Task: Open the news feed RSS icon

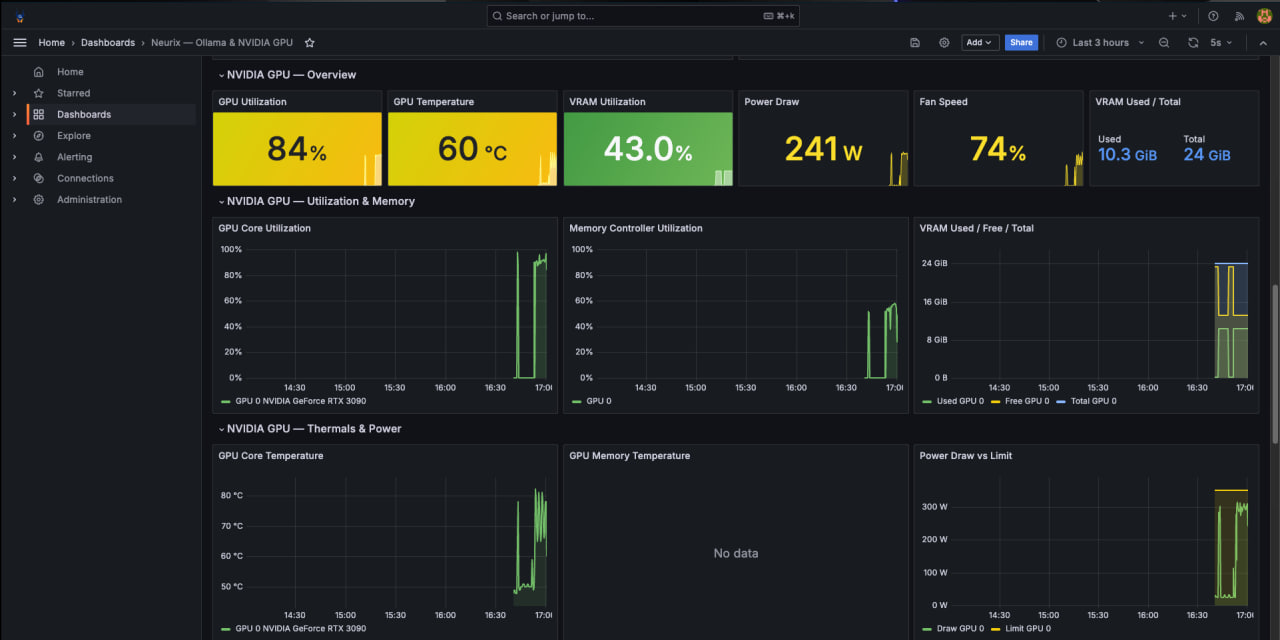Action: [x=1239, y=16]
